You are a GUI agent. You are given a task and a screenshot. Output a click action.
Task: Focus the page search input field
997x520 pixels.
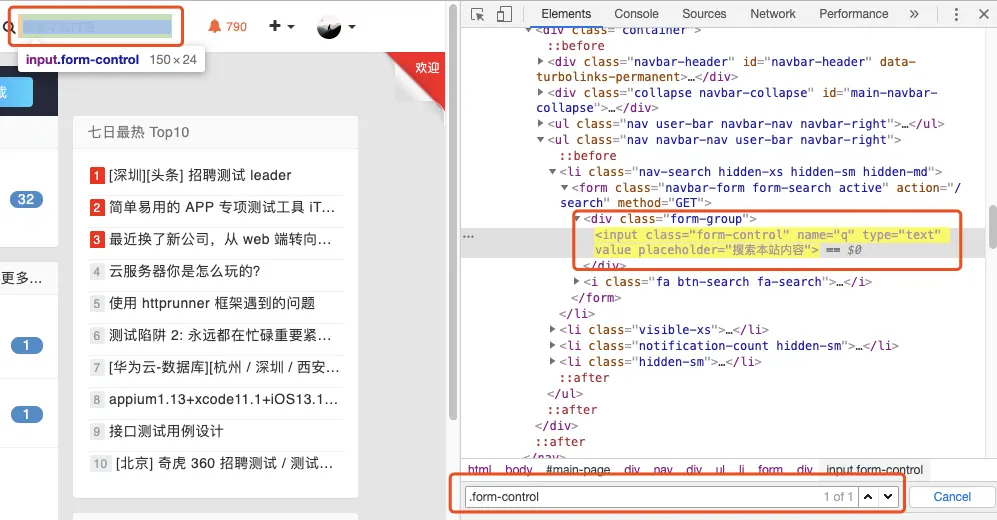tap(97, 27)
